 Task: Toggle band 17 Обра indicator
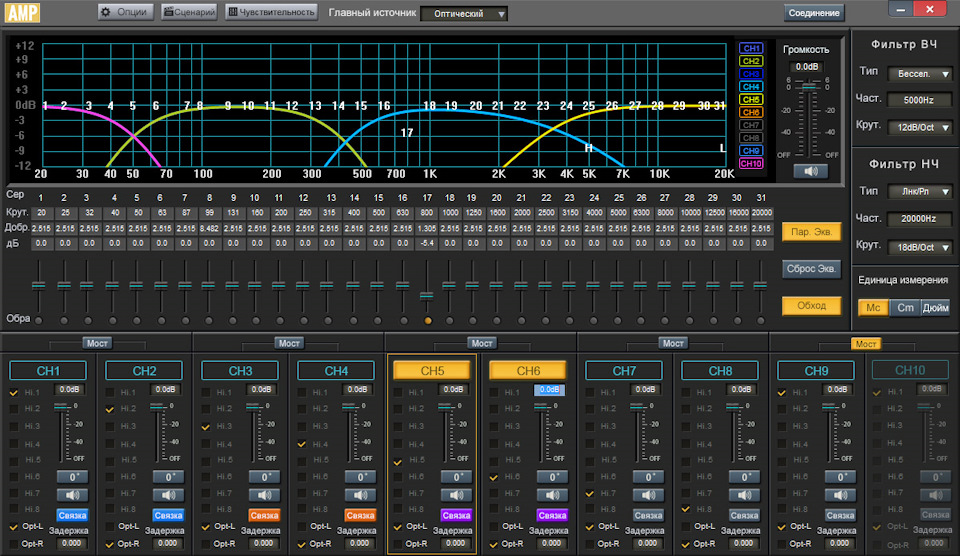point(428,320)
